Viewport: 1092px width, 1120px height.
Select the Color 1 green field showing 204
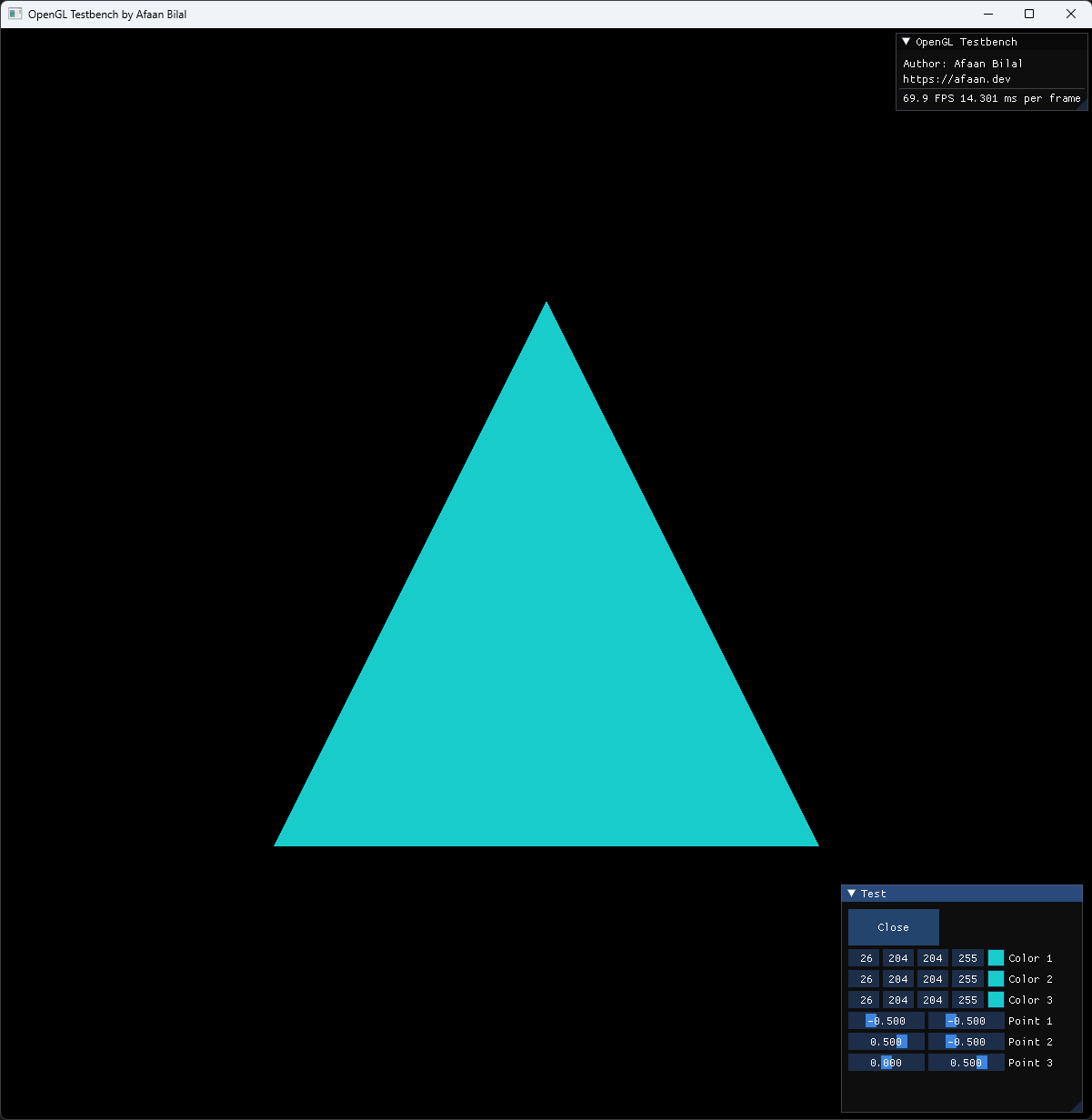click(898, 958)
